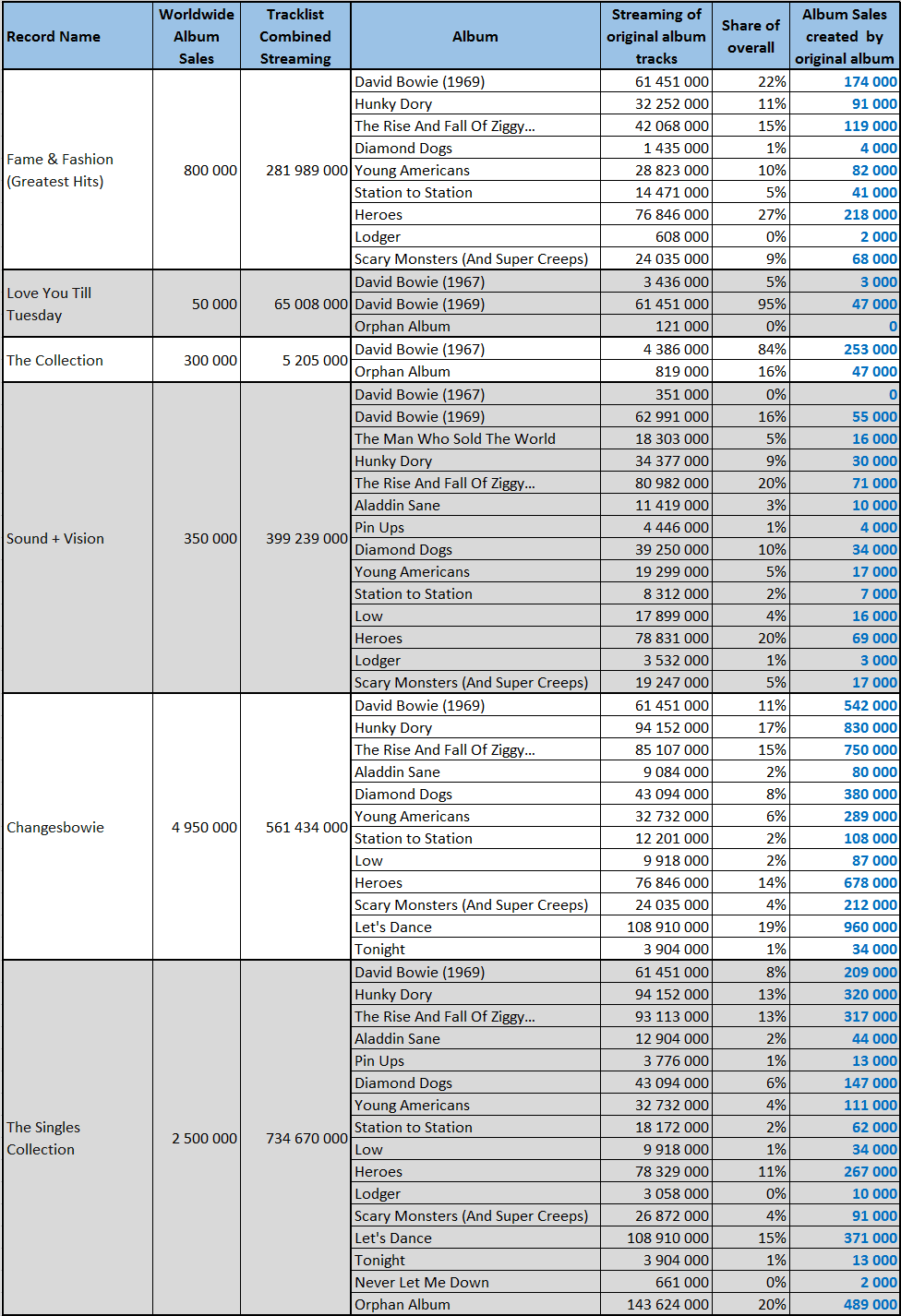
Task: Click 'Hunky Dory' under Fame & Fashion
Action: [x=475, y=103]
